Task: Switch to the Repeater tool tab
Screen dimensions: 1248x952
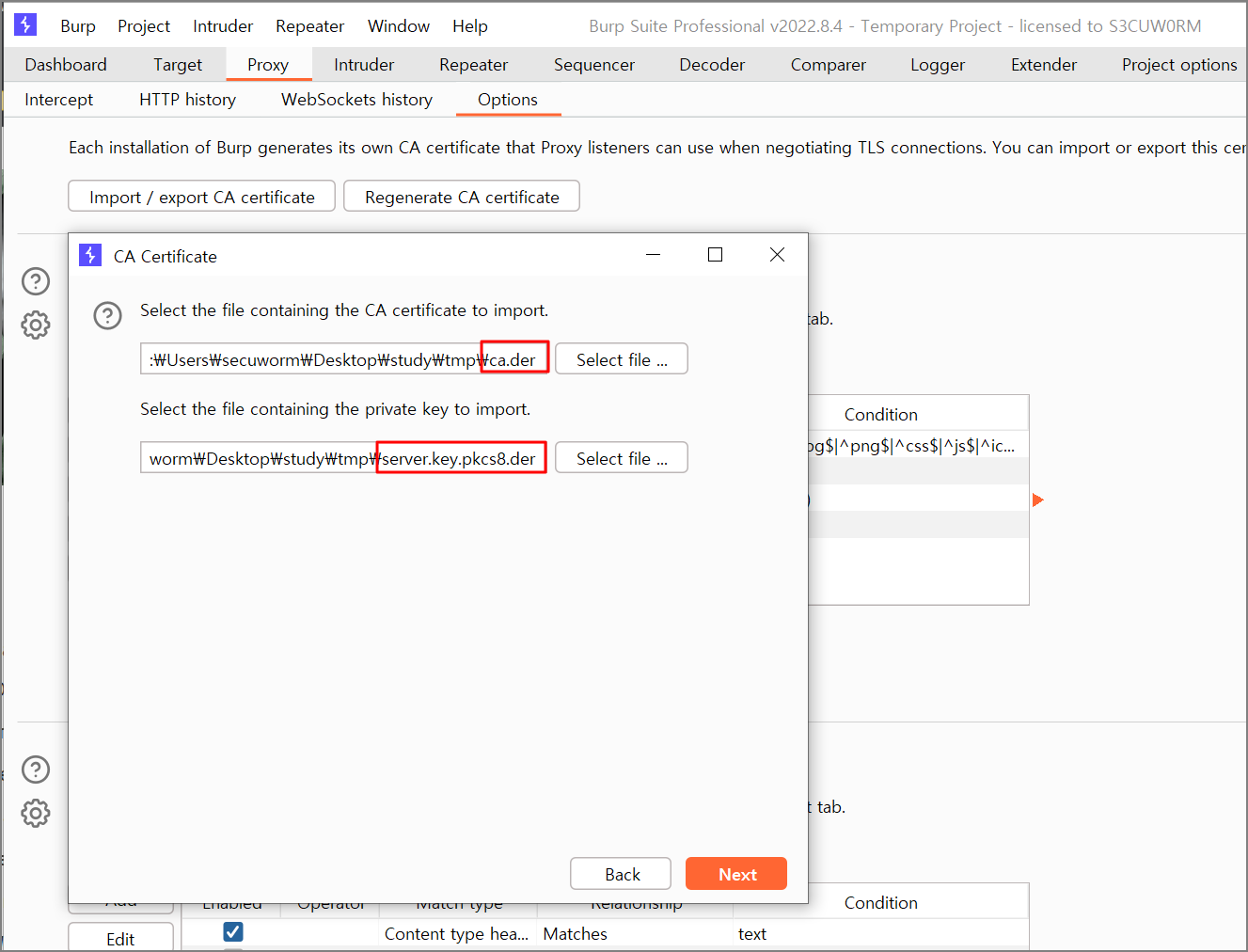Action: (473, 65)
